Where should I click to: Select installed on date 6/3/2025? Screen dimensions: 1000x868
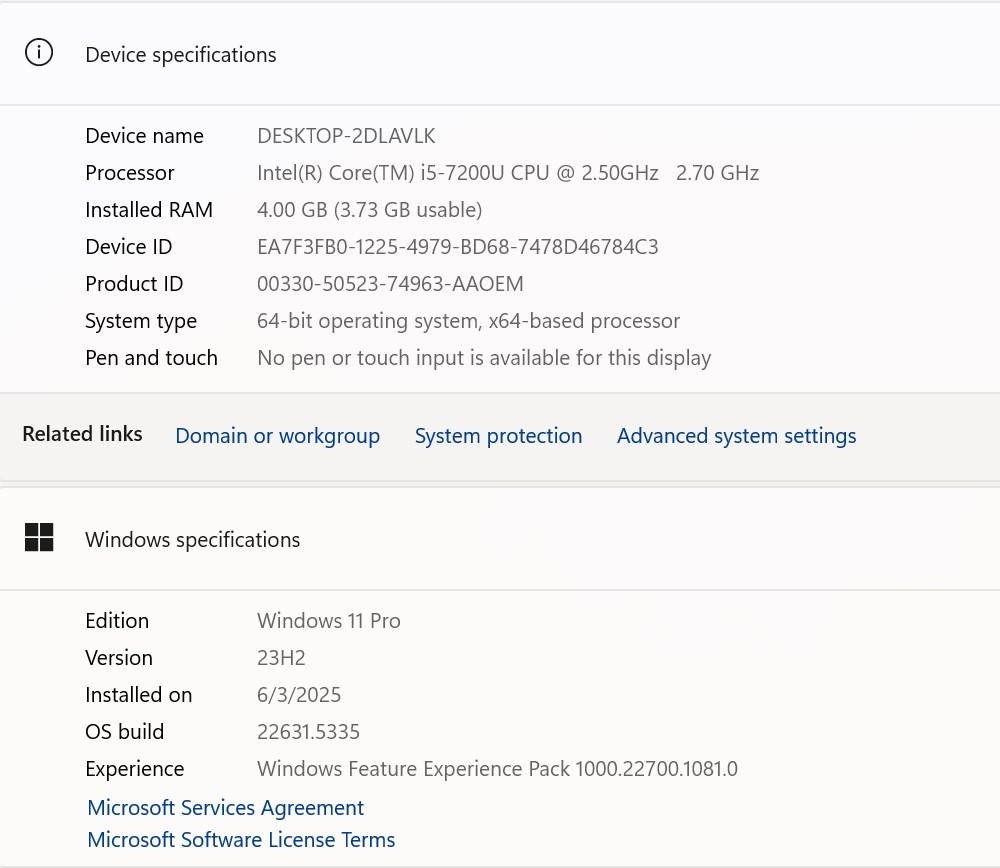(299, 695)
